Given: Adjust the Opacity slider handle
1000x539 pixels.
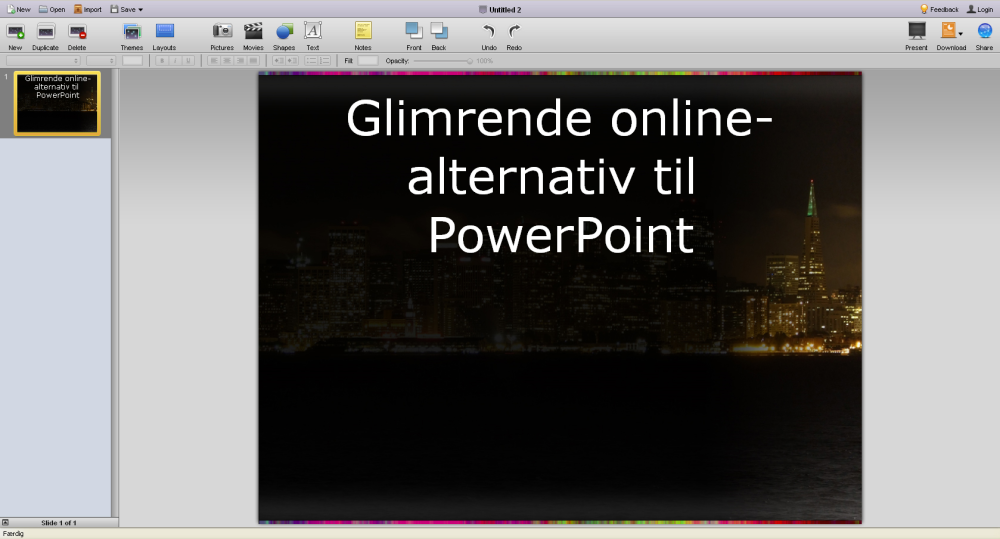Looking at the screenshot, I should (x=470, y=61).
